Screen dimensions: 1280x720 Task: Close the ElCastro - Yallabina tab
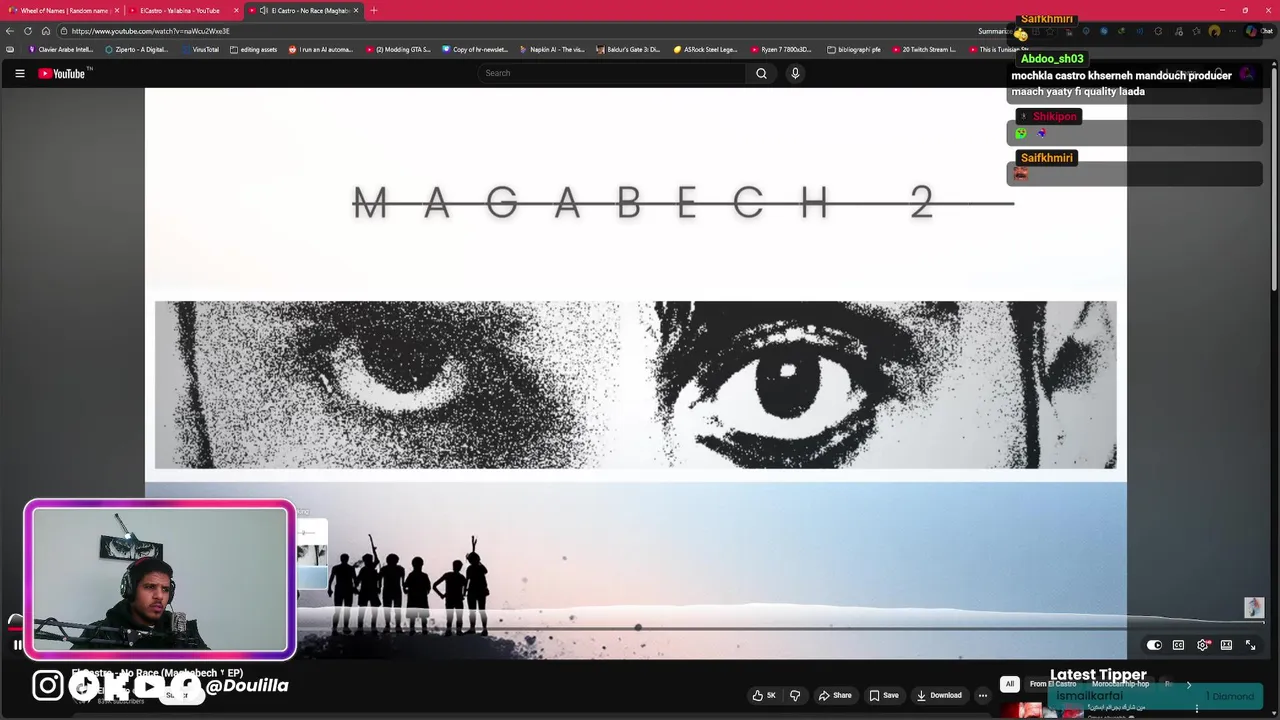pos(237,10)
